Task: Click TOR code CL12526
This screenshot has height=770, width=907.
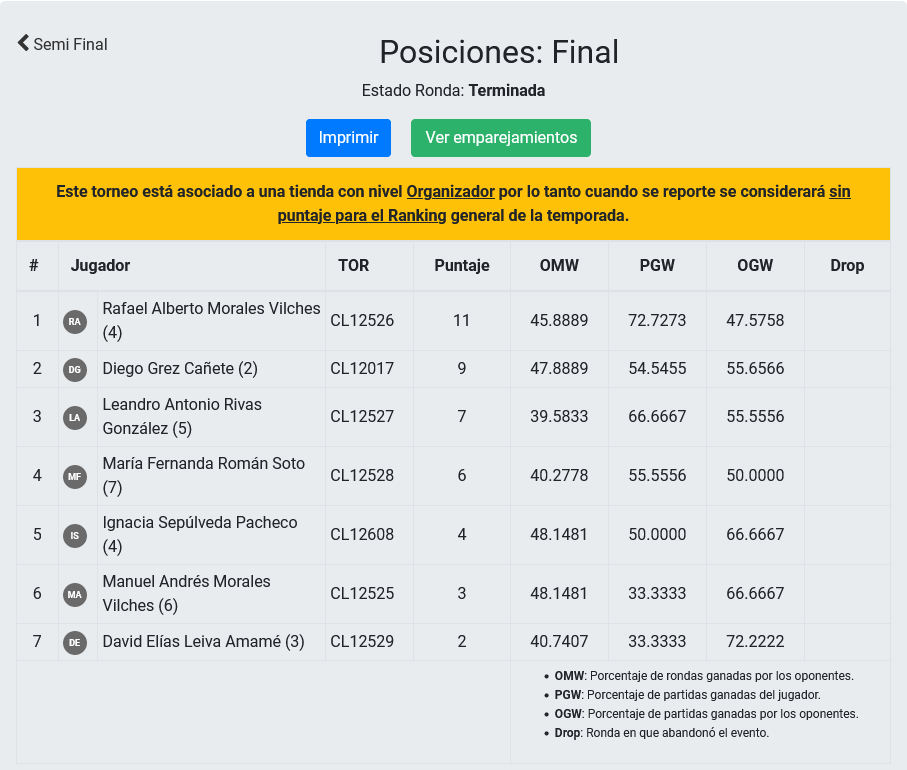Action: tap(362, 321)
